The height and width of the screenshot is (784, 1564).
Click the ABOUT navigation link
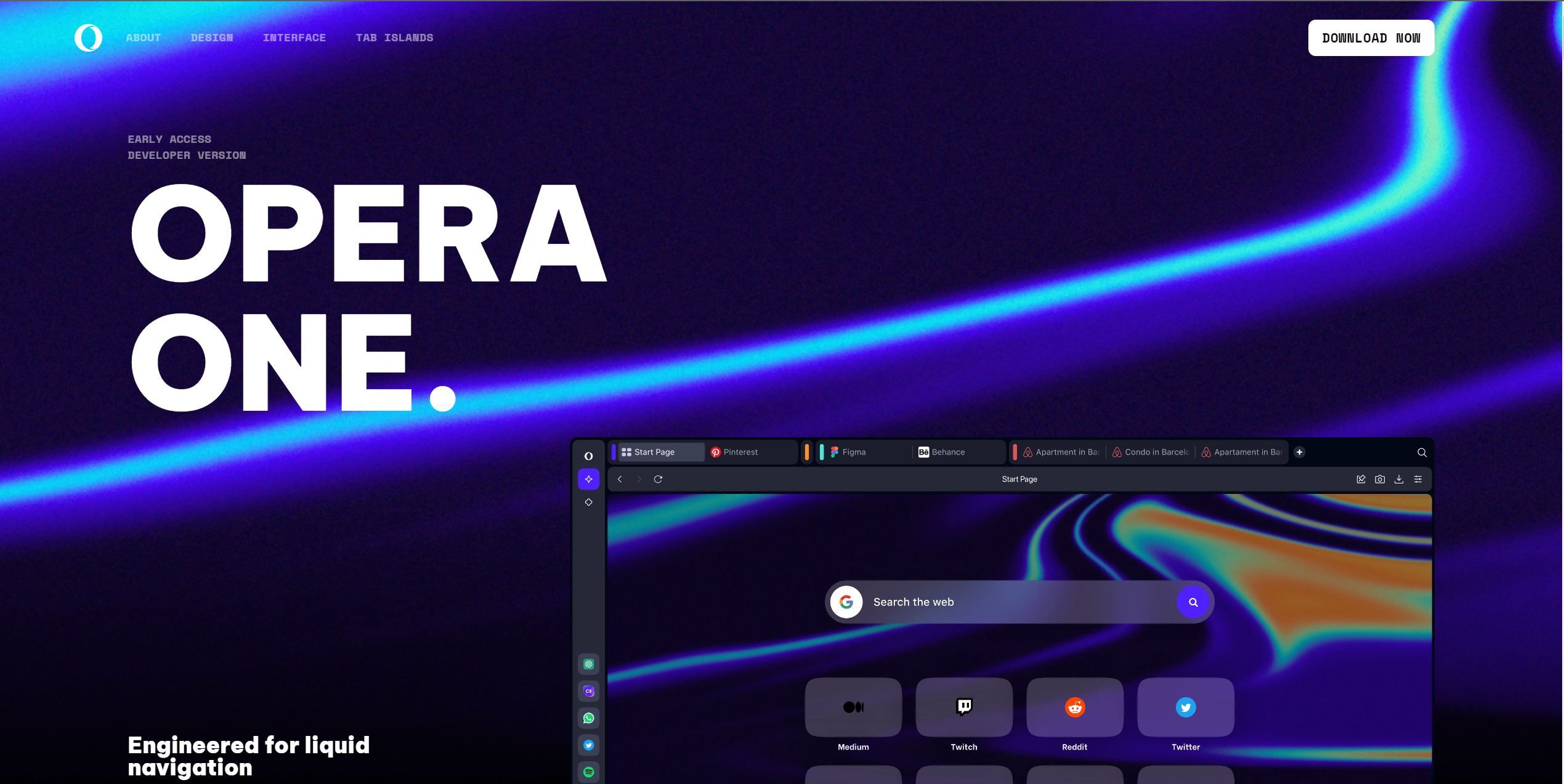tap(143, 38)
